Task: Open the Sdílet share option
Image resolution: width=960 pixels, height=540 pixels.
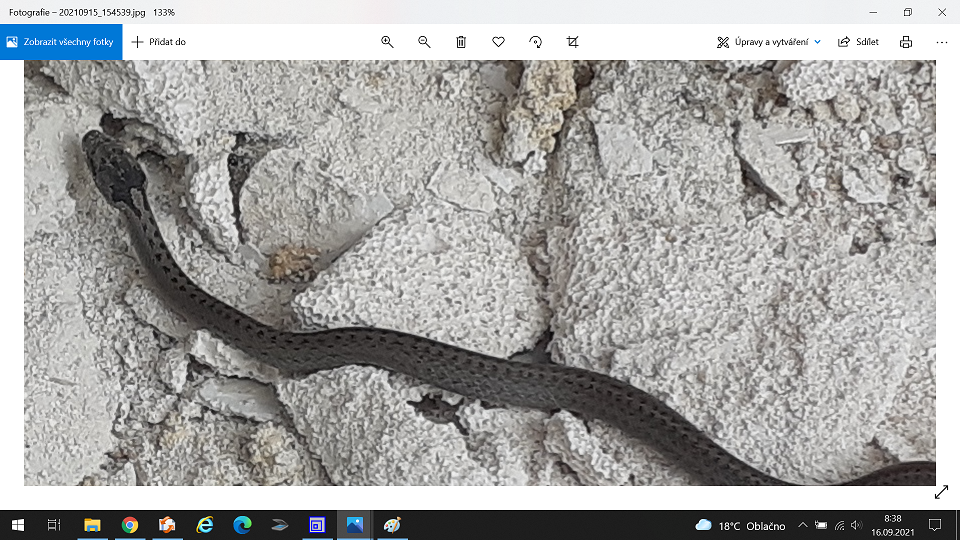Action: tap(858, 42)
